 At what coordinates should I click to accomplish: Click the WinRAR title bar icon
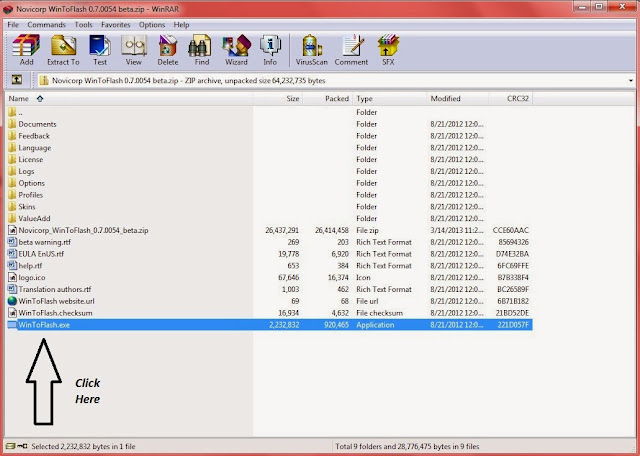tap(8, 9)
